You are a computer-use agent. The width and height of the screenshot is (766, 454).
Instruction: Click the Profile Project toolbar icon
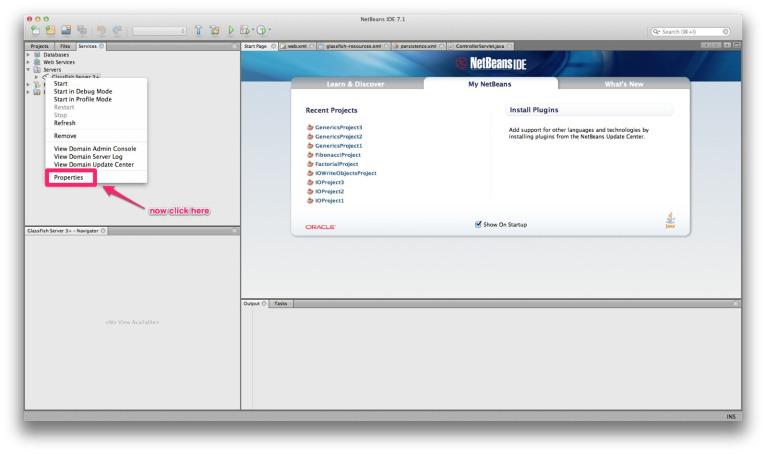[x=261, y=30]
